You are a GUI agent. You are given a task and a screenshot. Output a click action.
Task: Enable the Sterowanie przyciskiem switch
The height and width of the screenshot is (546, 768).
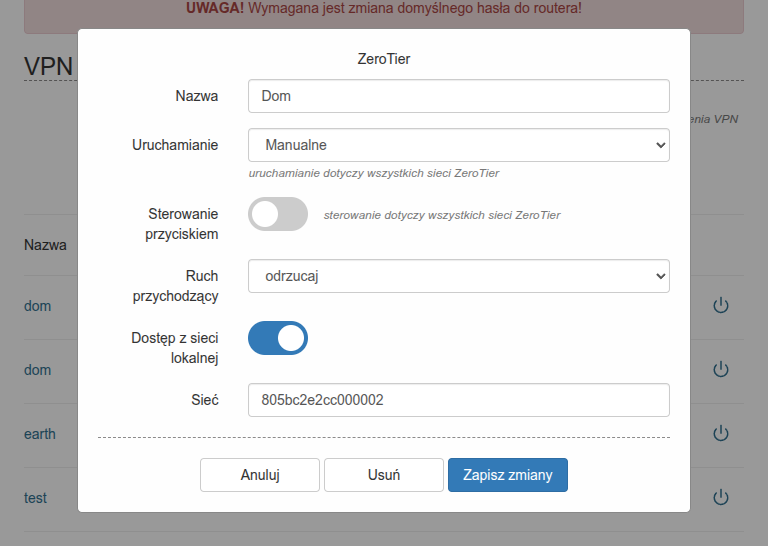278,214
